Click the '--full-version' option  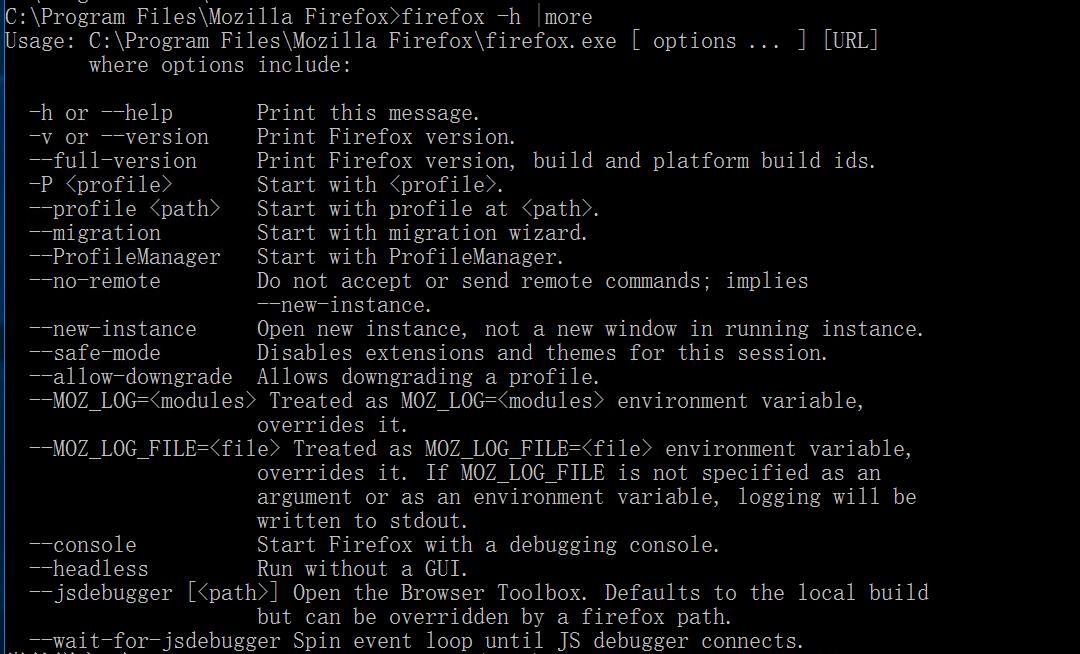tap(113, 161)
